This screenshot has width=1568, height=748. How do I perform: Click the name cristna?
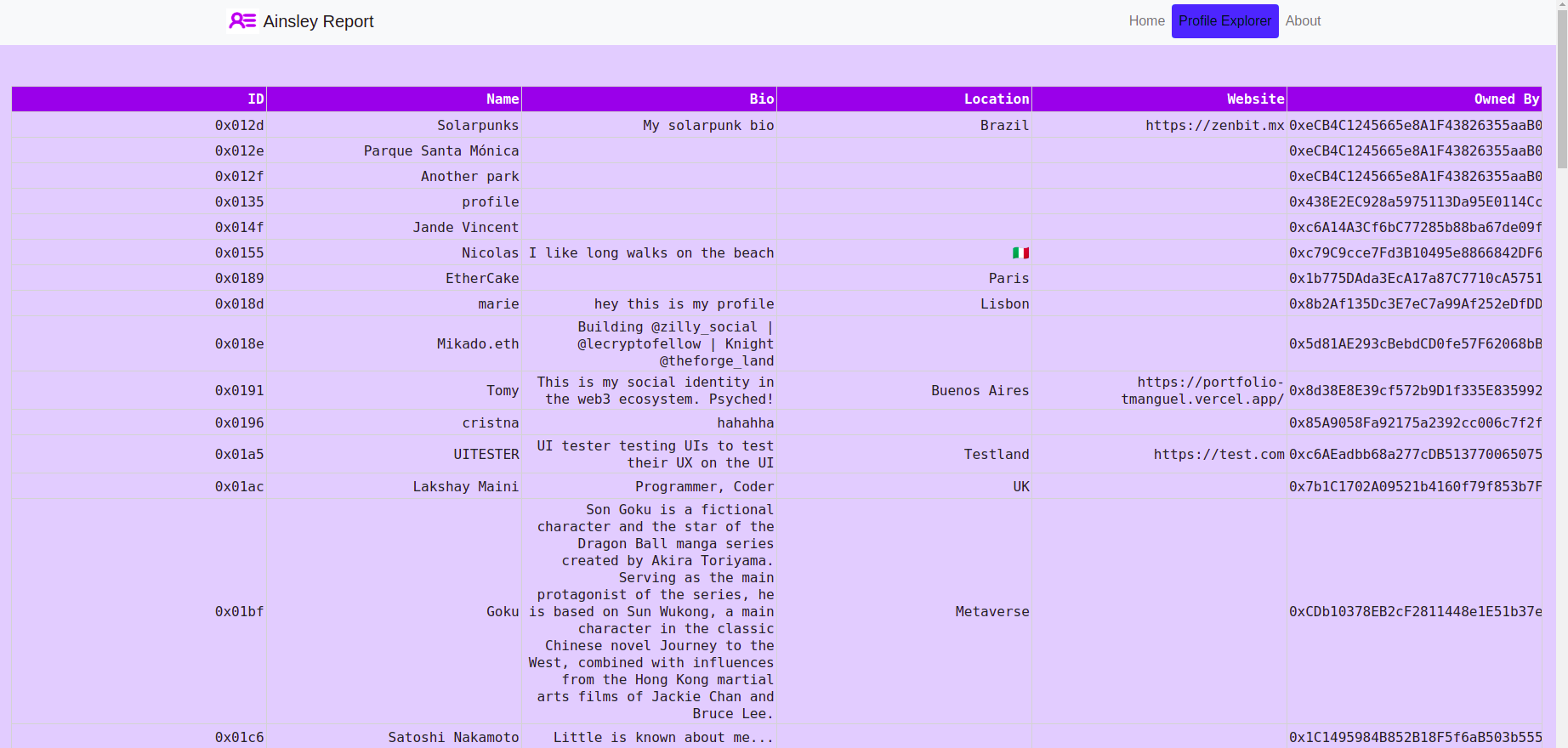pyautogui.click(x=490, y=422)
